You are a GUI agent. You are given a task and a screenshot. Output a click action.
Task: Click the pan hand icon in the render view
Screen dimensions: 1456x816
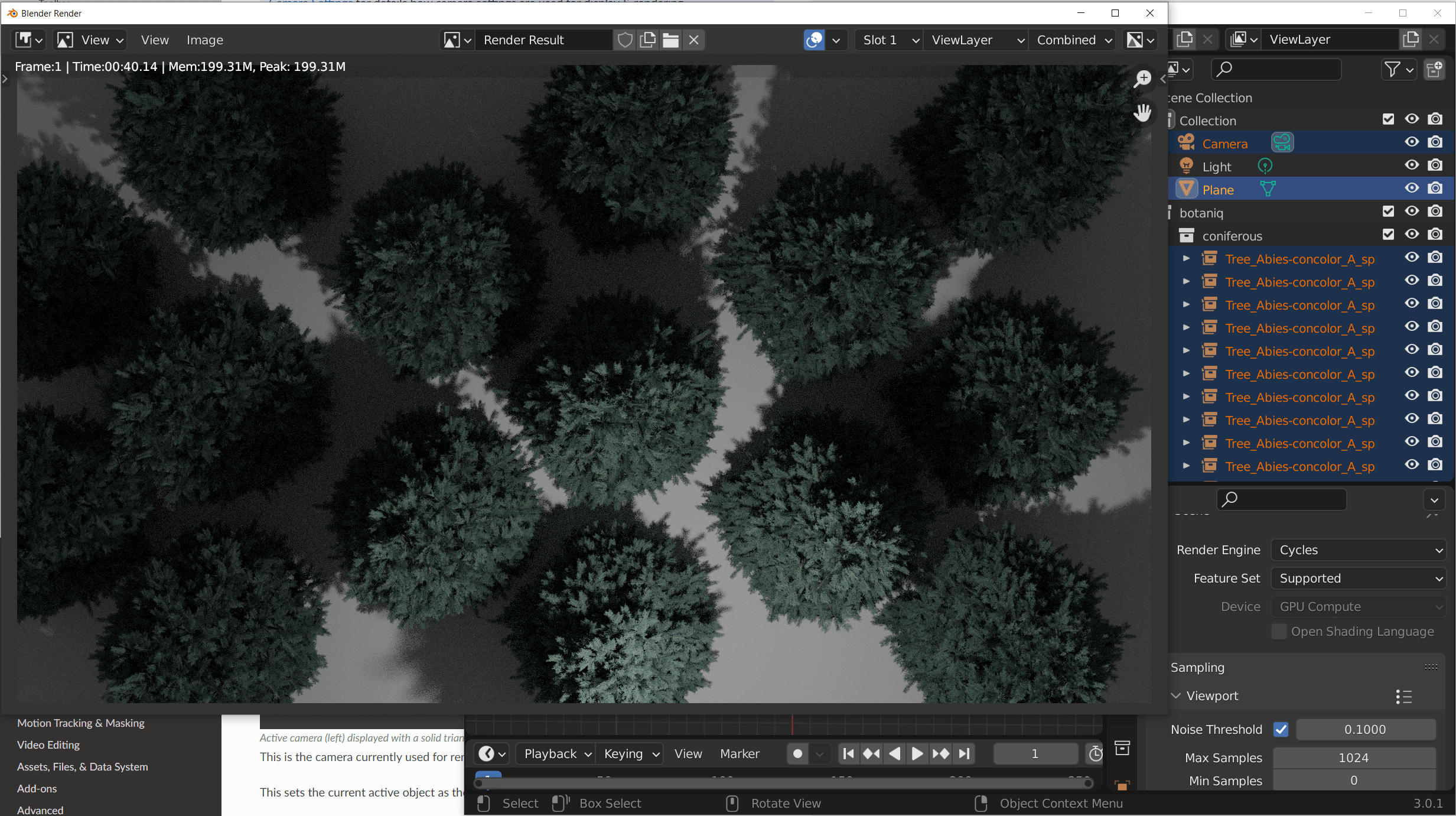1142,112
